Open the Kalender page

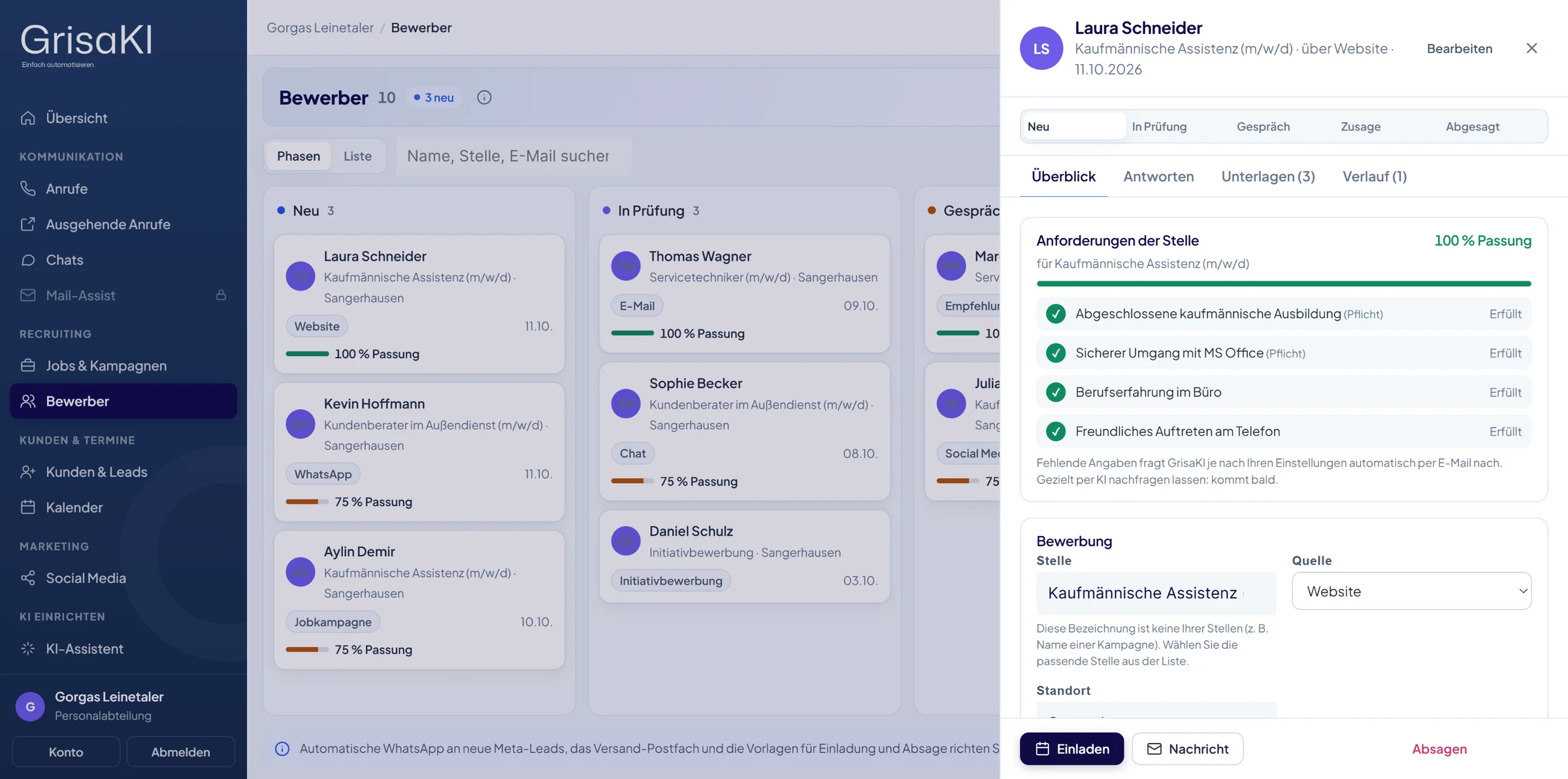123,507
